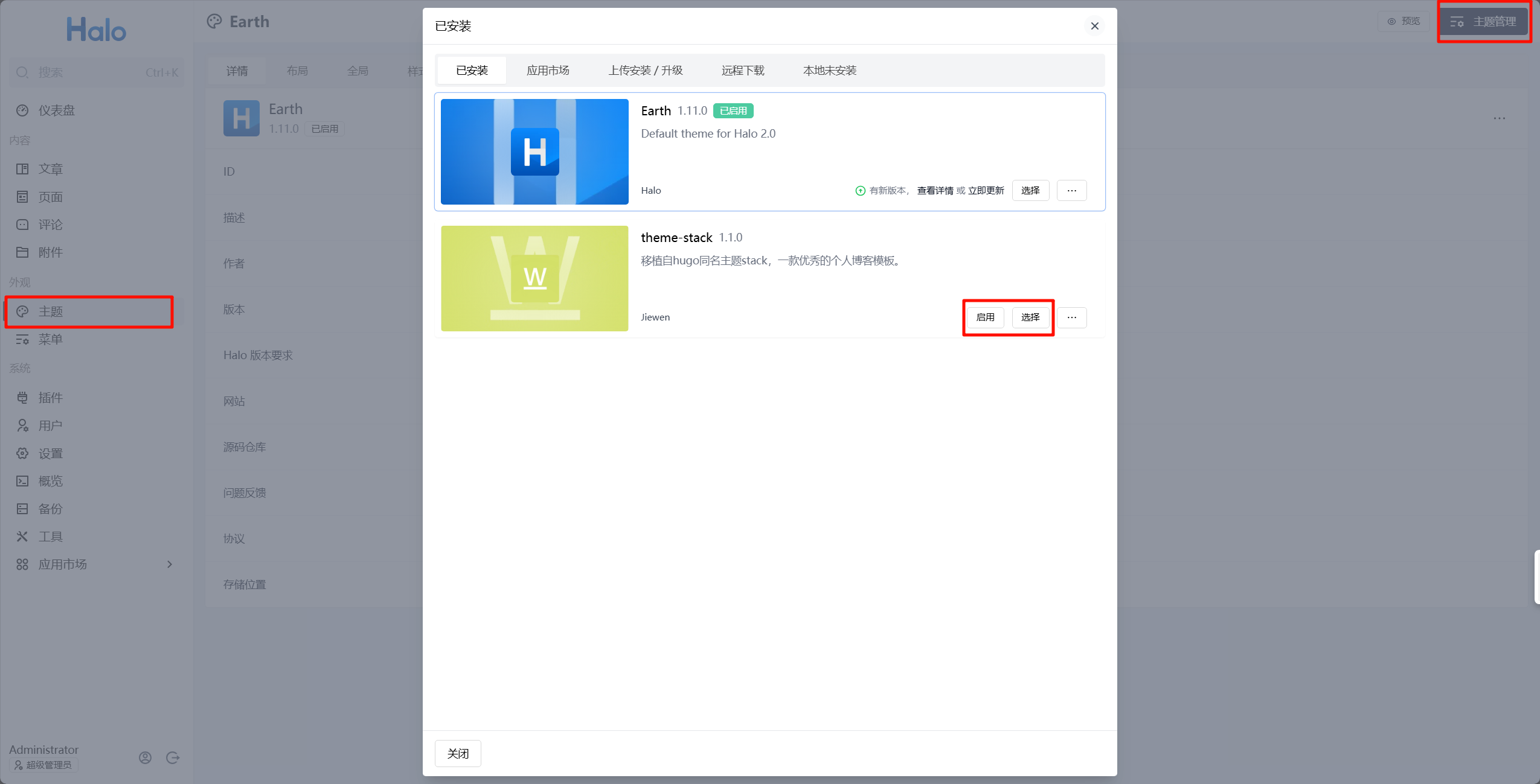Click 选择 button for Earth theme
This screenshot has height=784, width=1540.
(x=1030, y=191)
